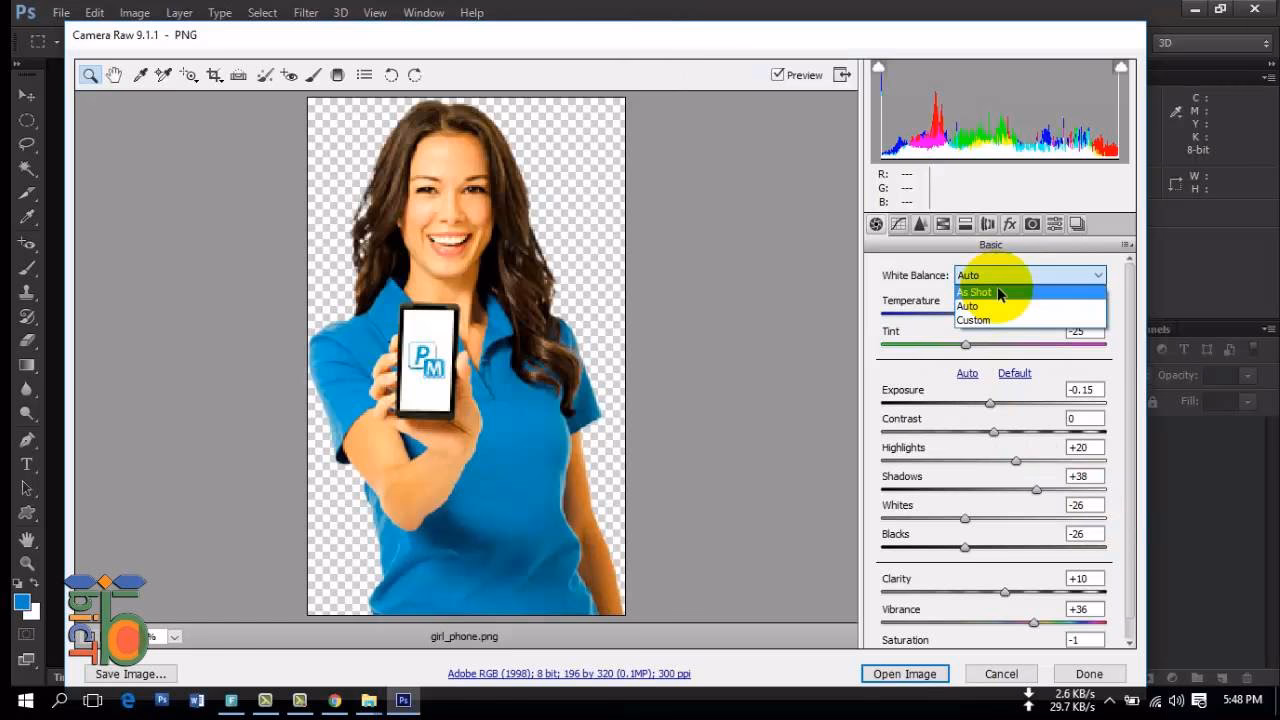Click the Open Image button

(x=905, y=673)
